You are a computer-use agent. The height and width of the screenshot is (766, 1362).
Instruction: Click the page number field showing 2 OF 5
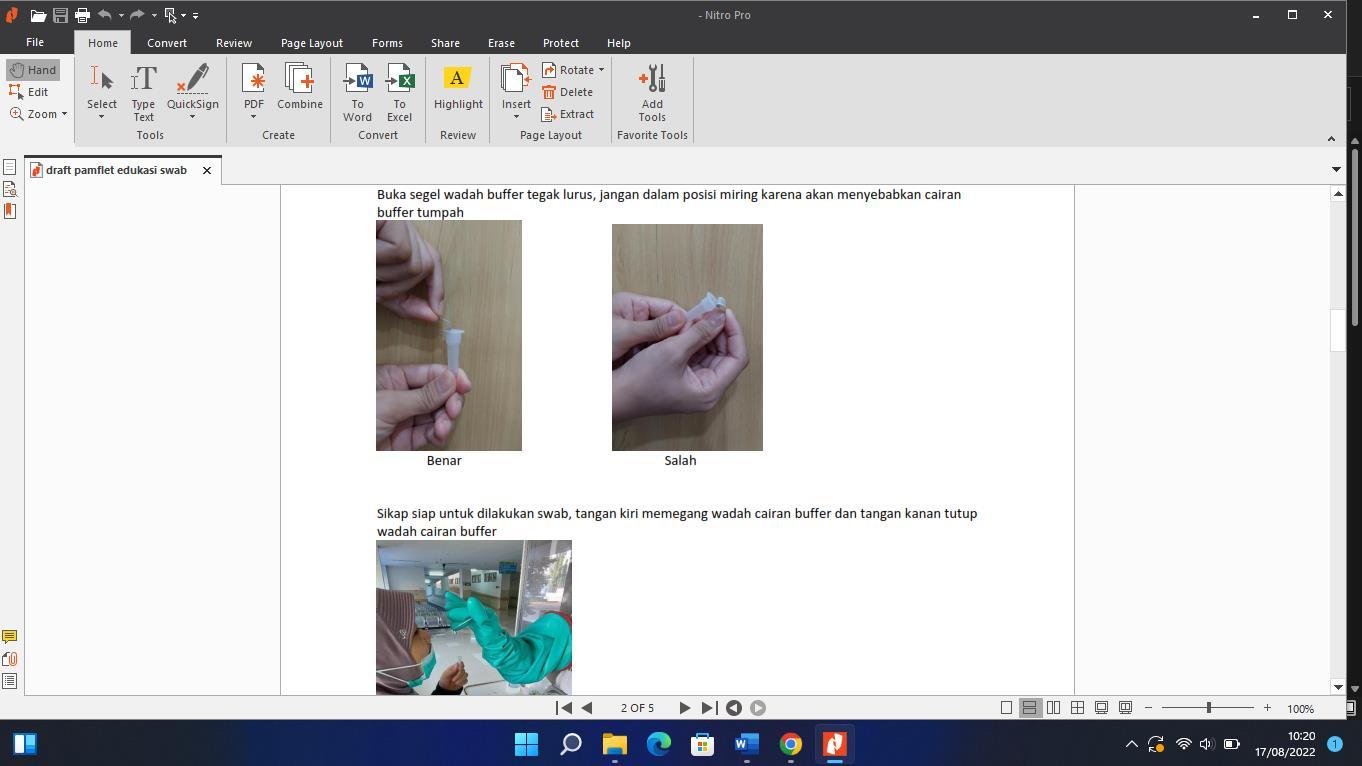(x=637, y=708)
